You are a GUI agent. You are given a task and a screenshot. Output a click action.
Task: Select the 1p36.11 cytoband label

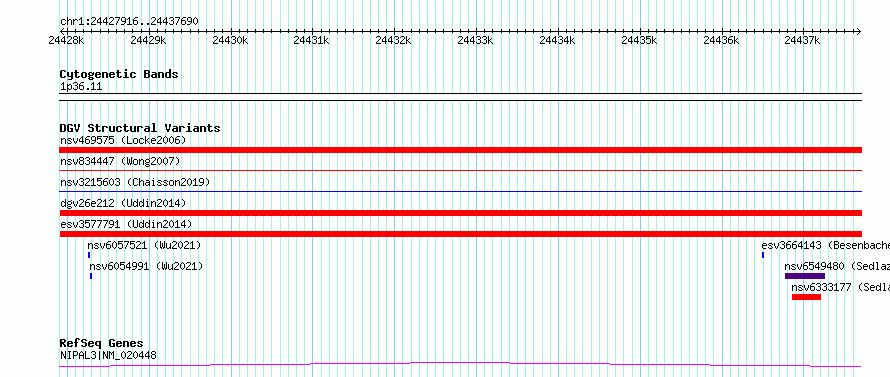point(81,87)
